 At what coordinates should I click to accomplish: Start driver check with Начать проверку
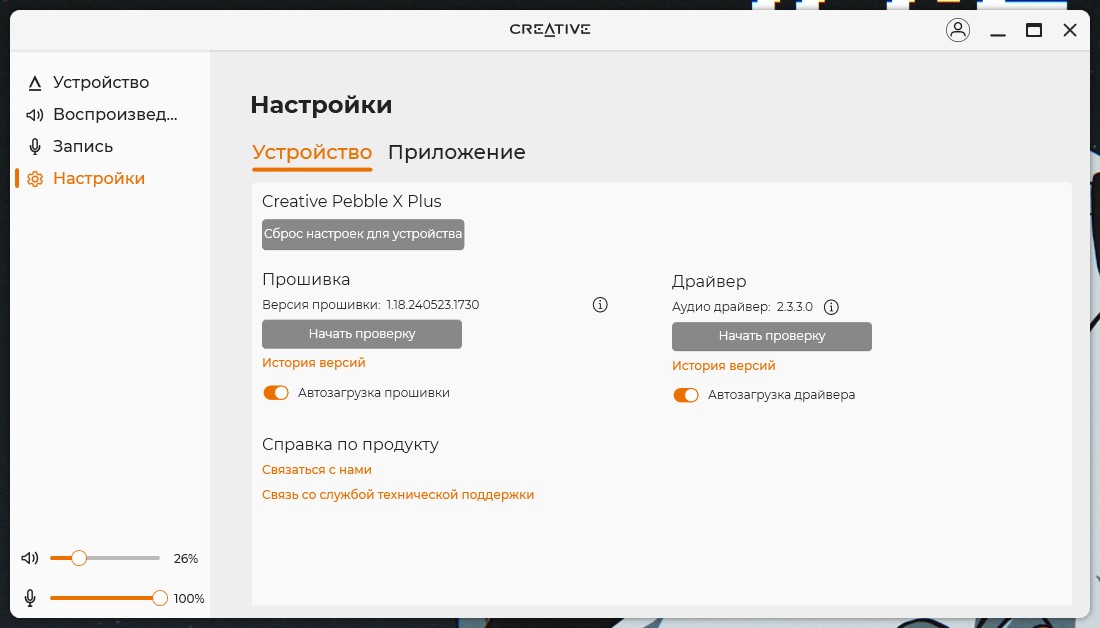point(772,337)
